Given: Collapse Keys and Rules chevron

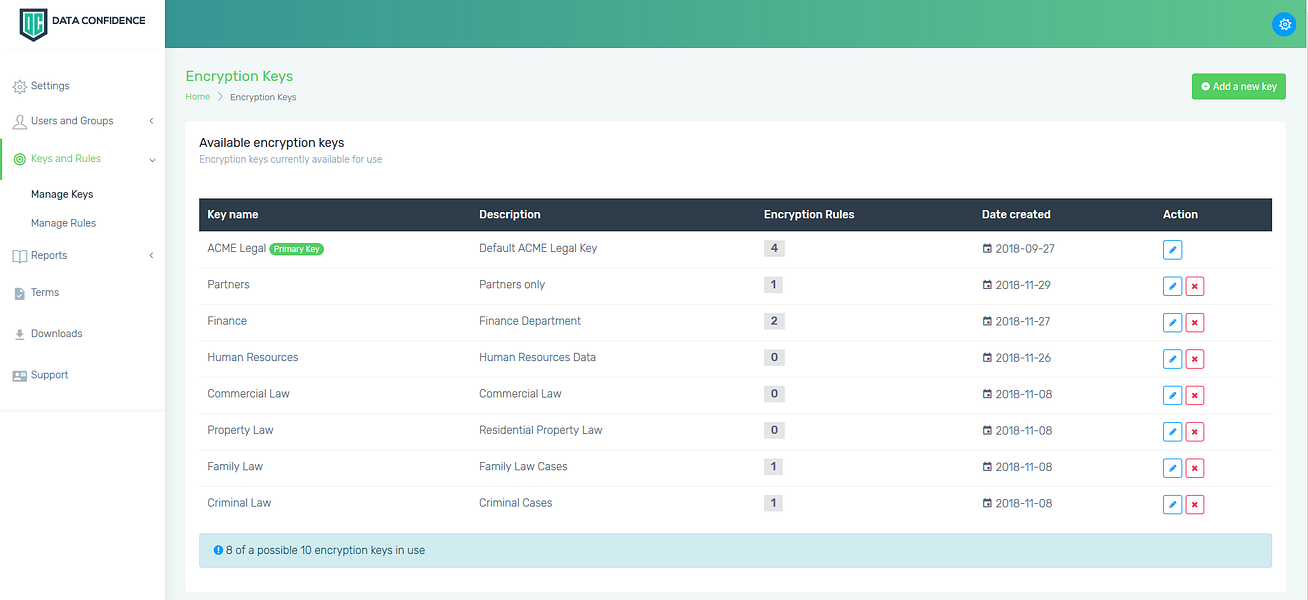Looking at the screenshot, I should [151, 159].
